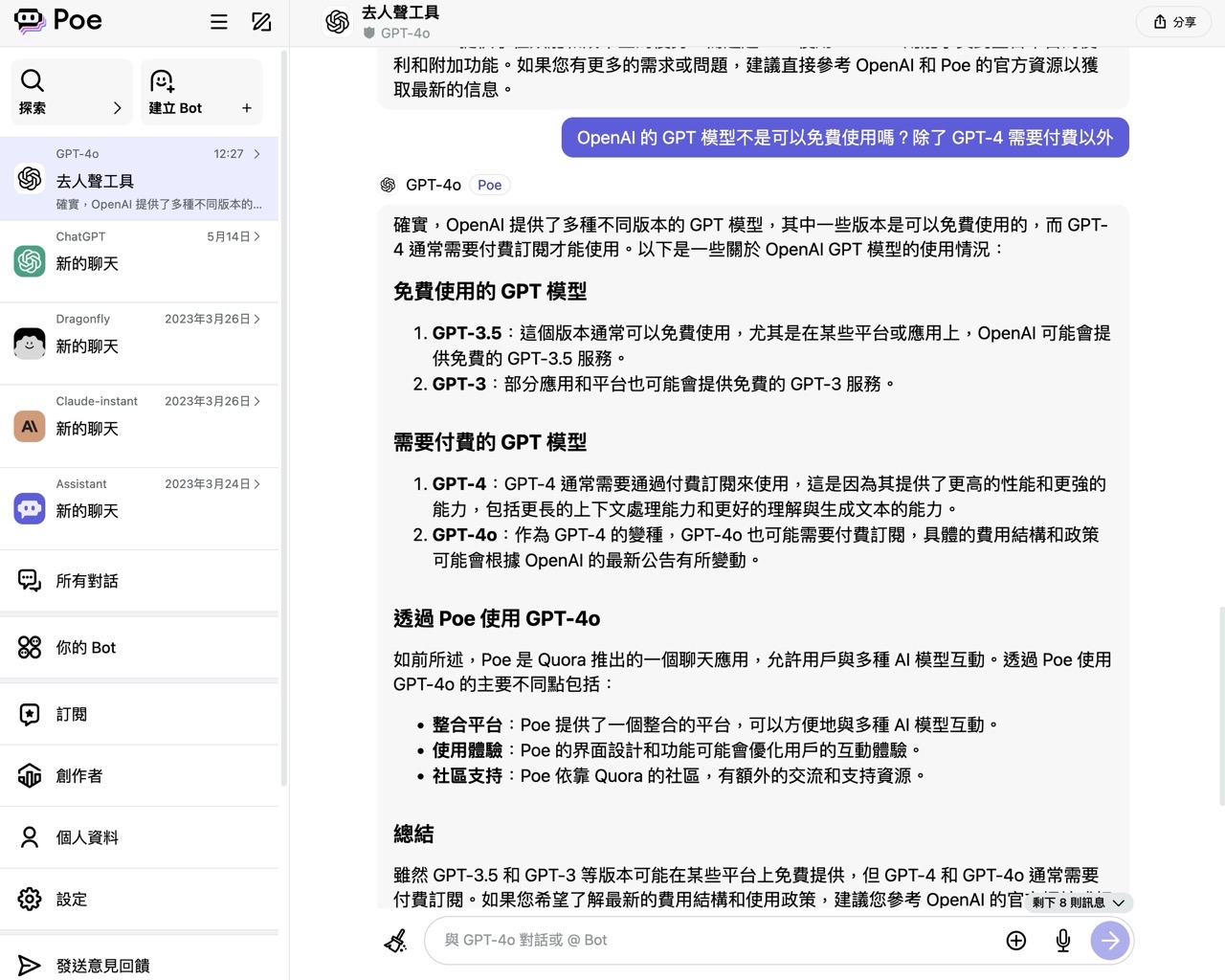The image size is (1225, 980).
Task: Click the 你的 Bot grid icon
Action: click(30, 648)
